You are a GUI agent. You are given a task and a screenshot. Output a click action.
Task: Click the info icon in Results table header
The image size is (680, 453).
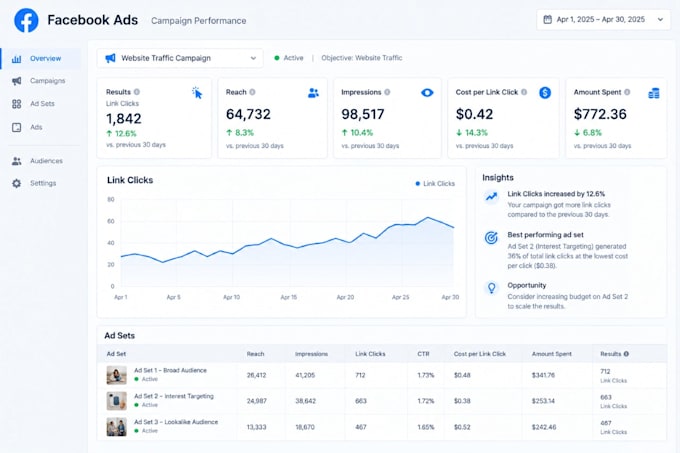[626, 354]
